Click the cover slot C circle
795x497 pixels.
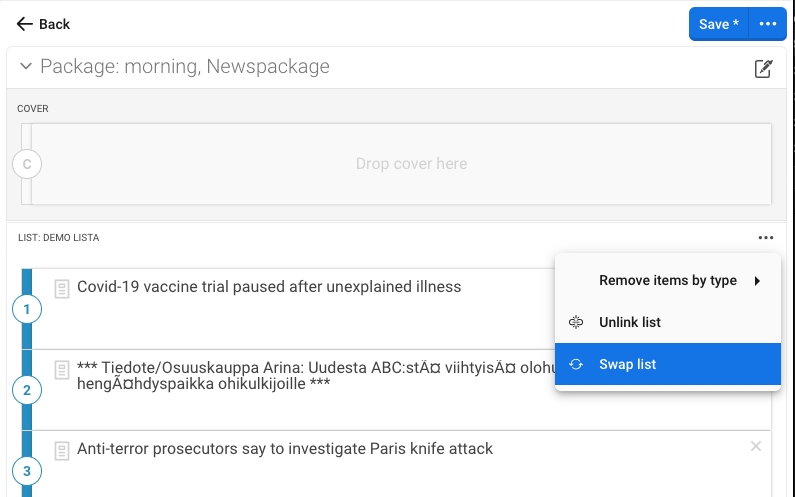point(27,164)
